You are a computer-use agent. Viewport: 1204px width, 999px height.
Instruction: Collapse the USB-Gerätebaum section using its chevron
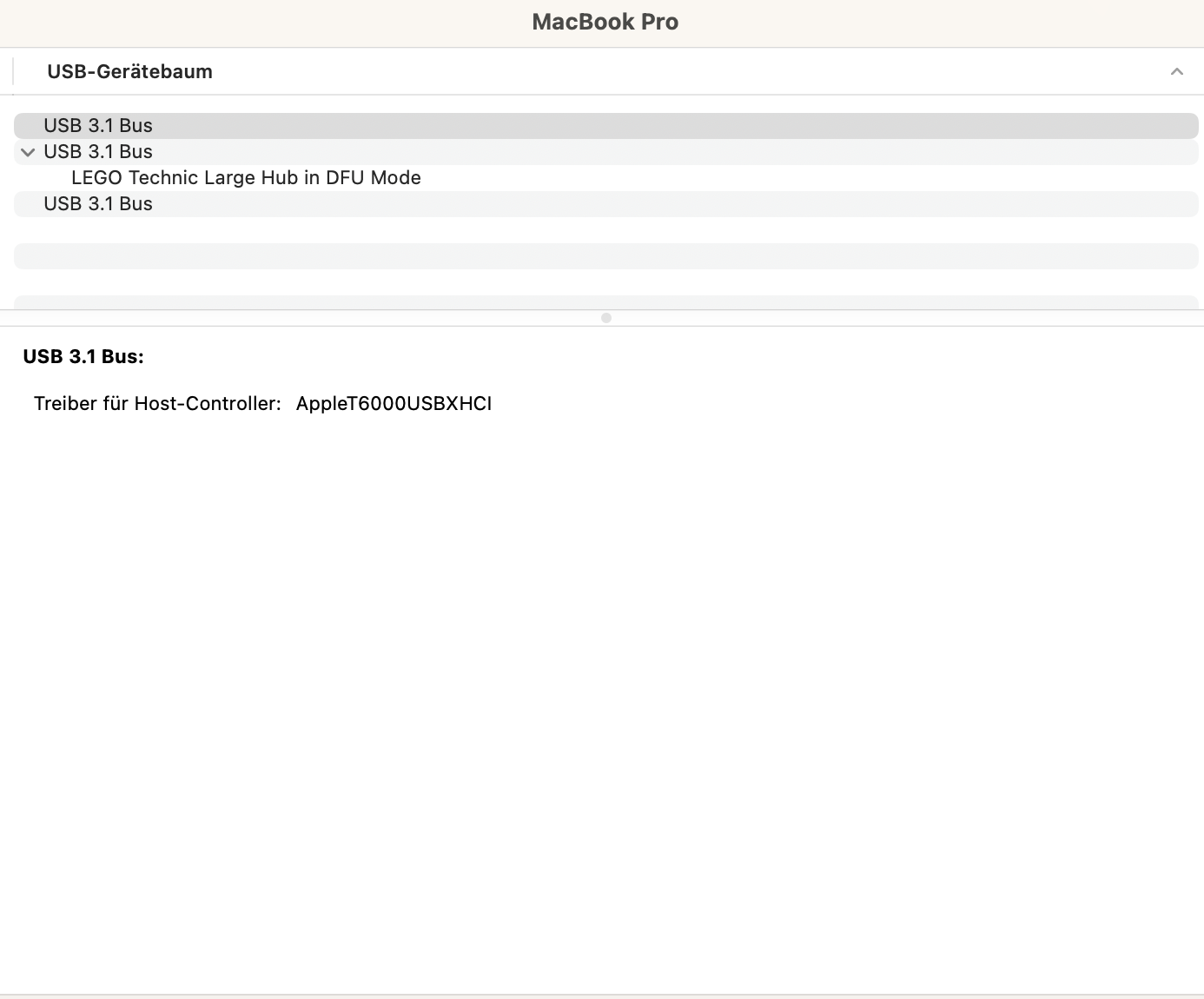click(1177, 71)
